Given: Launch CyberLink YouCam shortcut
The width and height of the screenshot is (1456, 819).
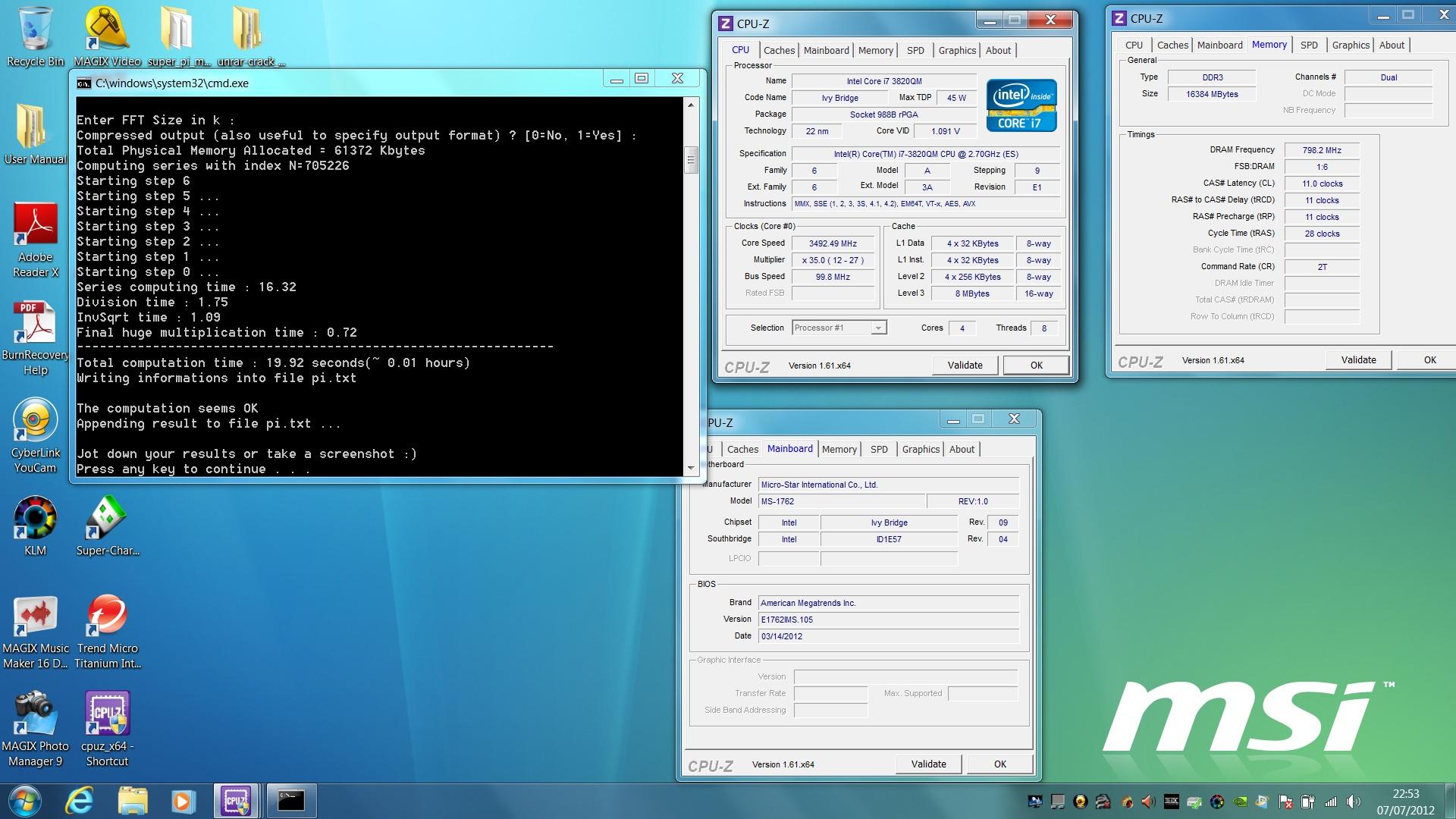Looking at the screenshot, I should pos(35,435).
